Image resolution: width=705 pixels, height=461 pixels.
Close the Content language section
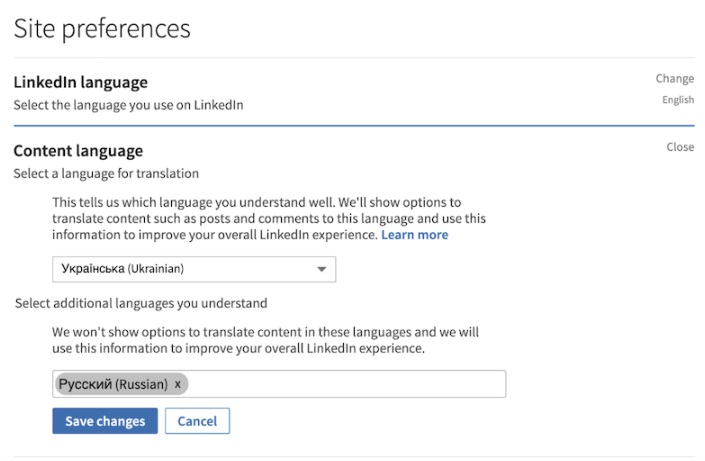pos(680,147)
